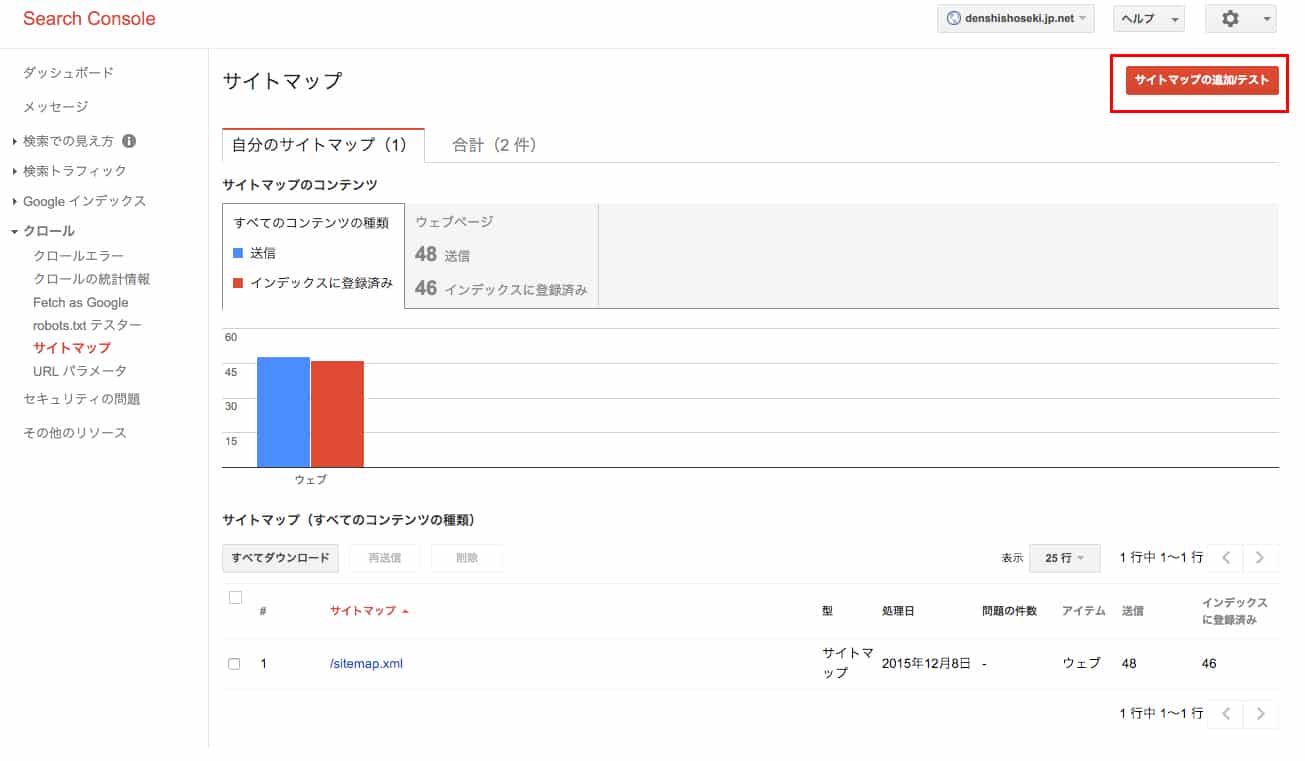Open クロールエラー in the sidebar
Viewport: 1305px width, 761px height.
[79, 257]
